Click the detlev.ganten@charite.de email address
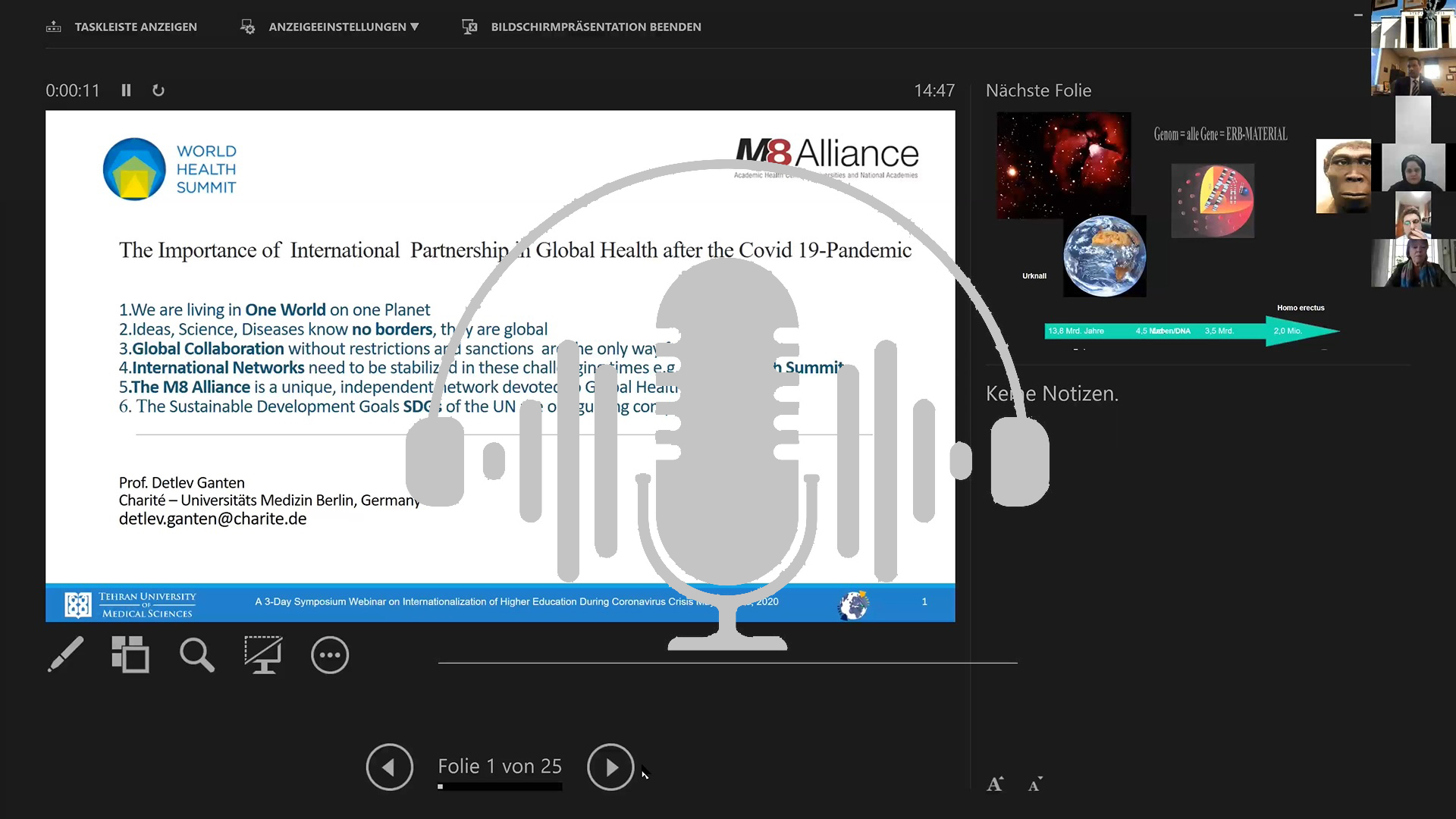 [212, 519]
